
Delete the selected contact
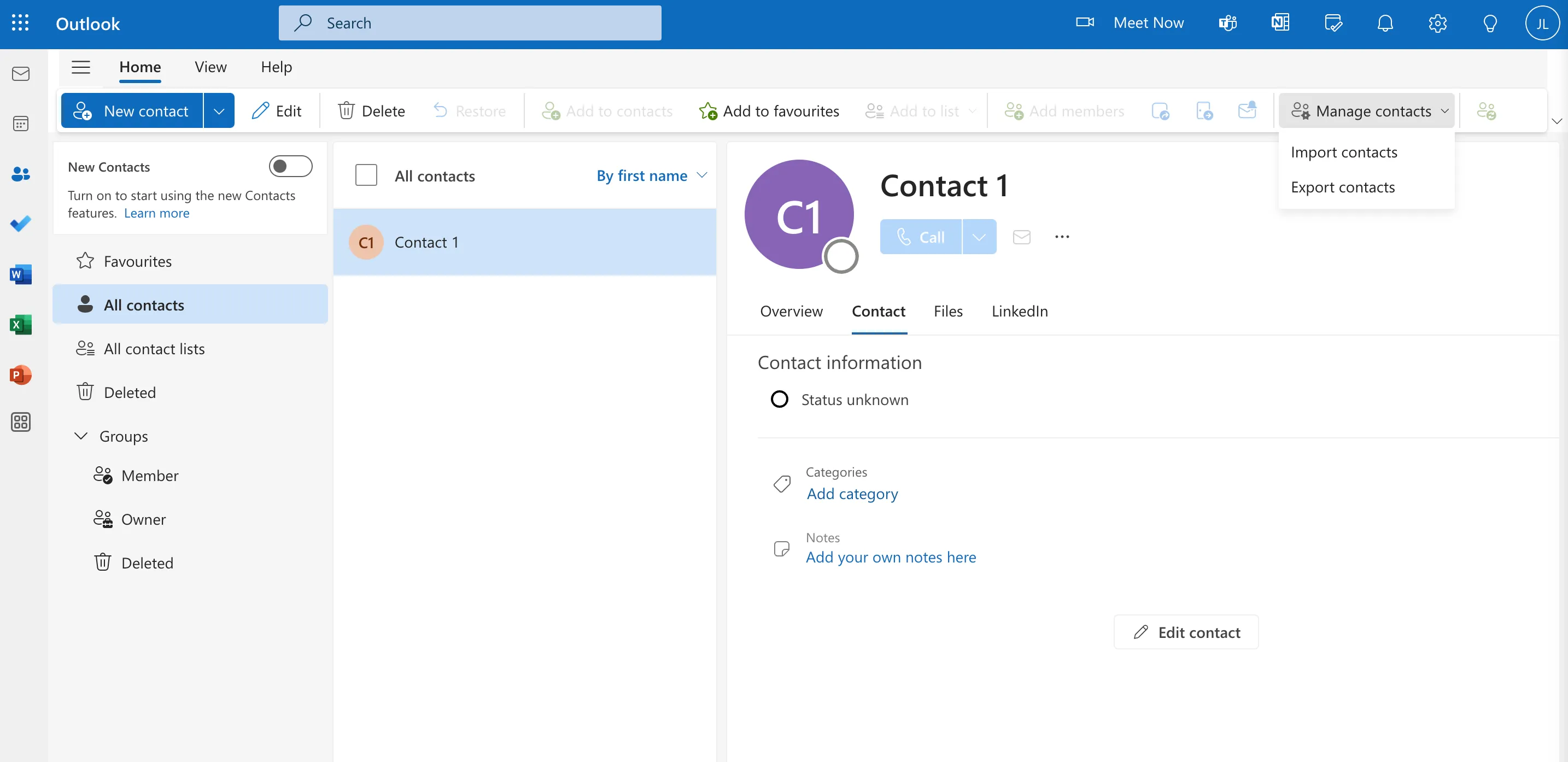371,111
